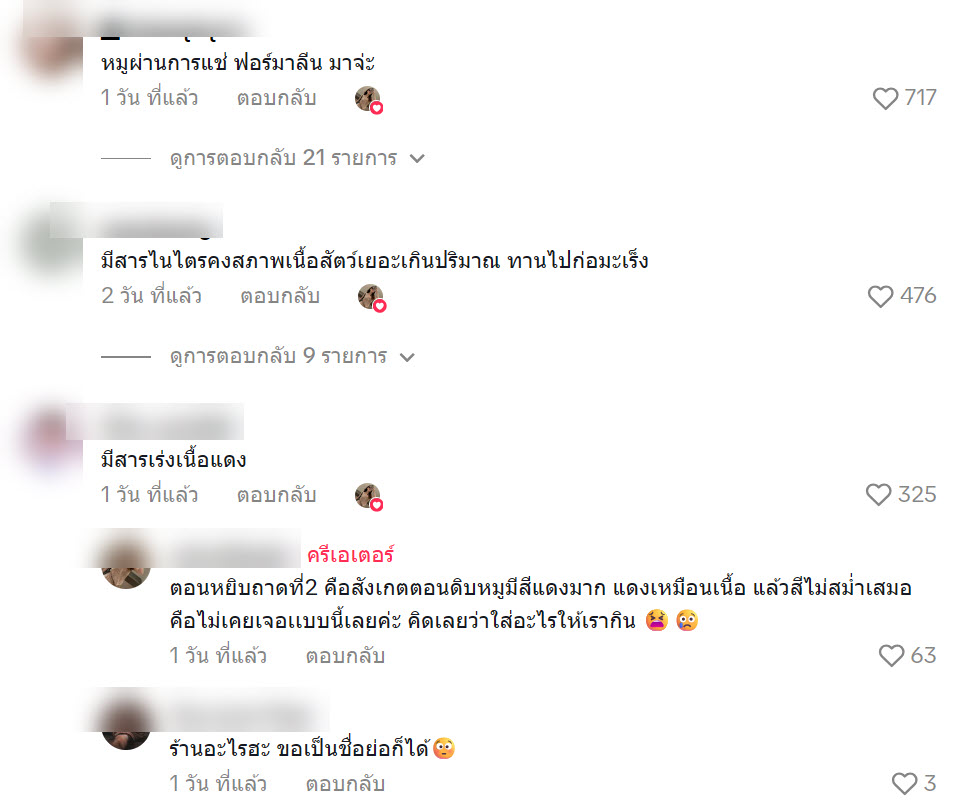Click creator-liked avatar badge on the red meat comment

click(369, 496)
